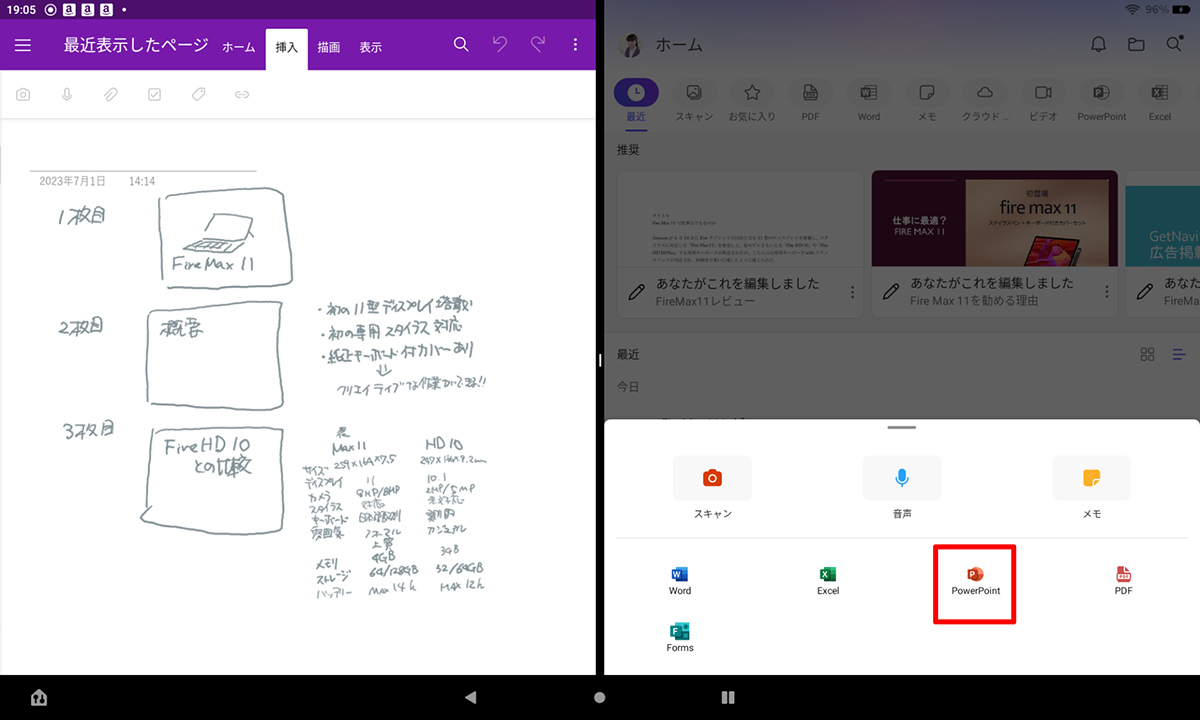Tap the bottom sheet drag handle
Image resolution: width=1200 pixels, height=720 pixels.
901,427
